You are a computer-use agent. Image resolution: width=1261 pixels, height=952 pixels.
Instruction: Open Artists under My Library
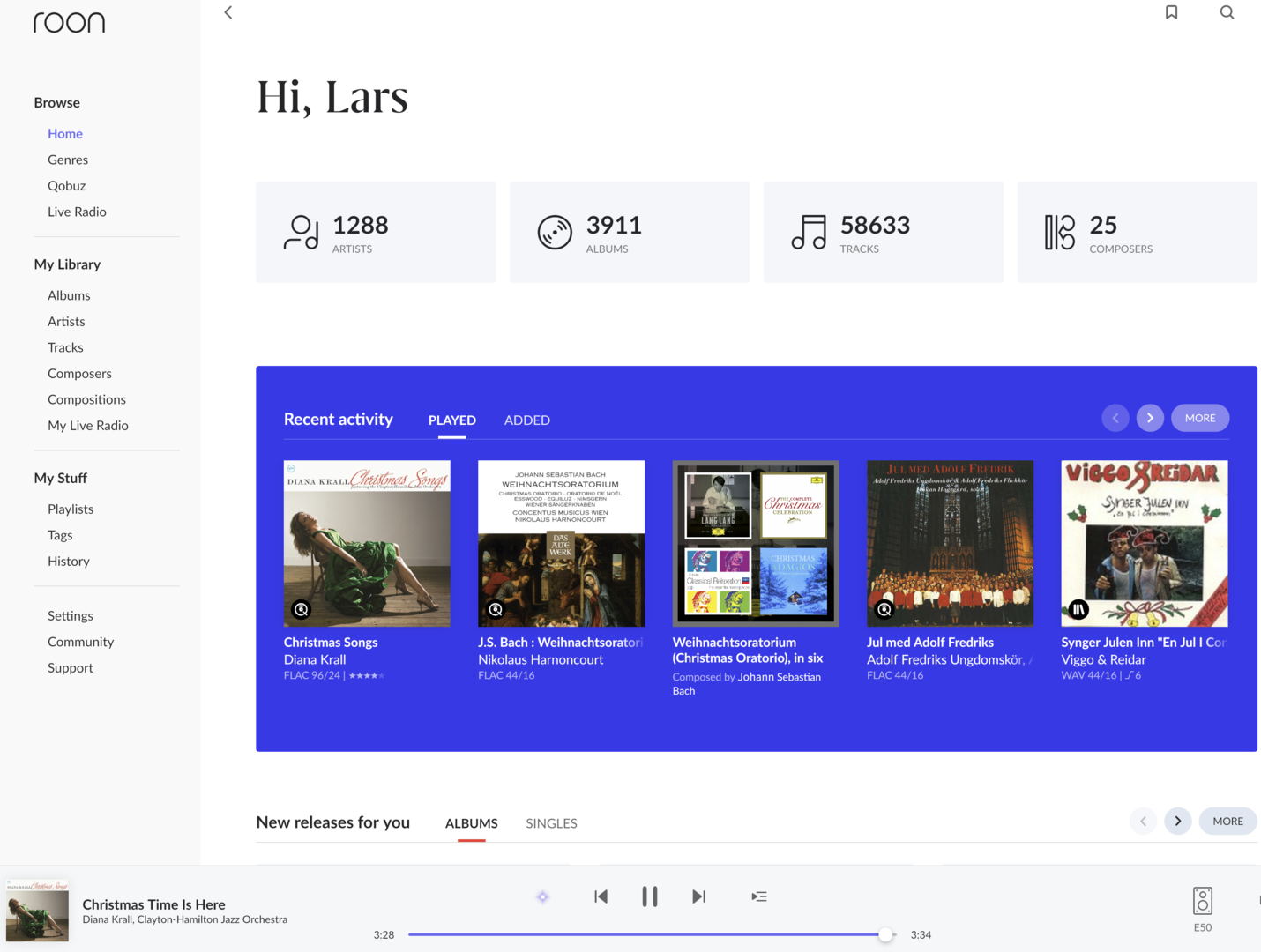[66, 321]
